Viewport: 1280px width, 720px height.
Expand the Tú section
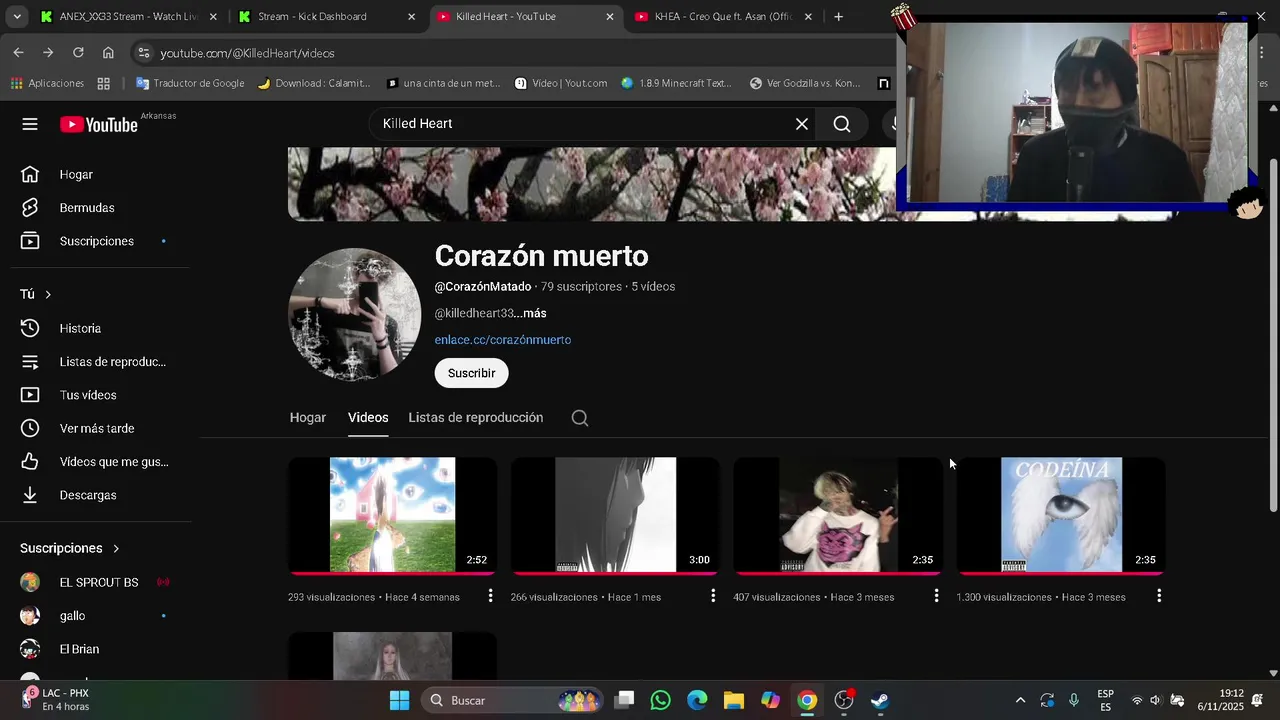coord(36,294)
